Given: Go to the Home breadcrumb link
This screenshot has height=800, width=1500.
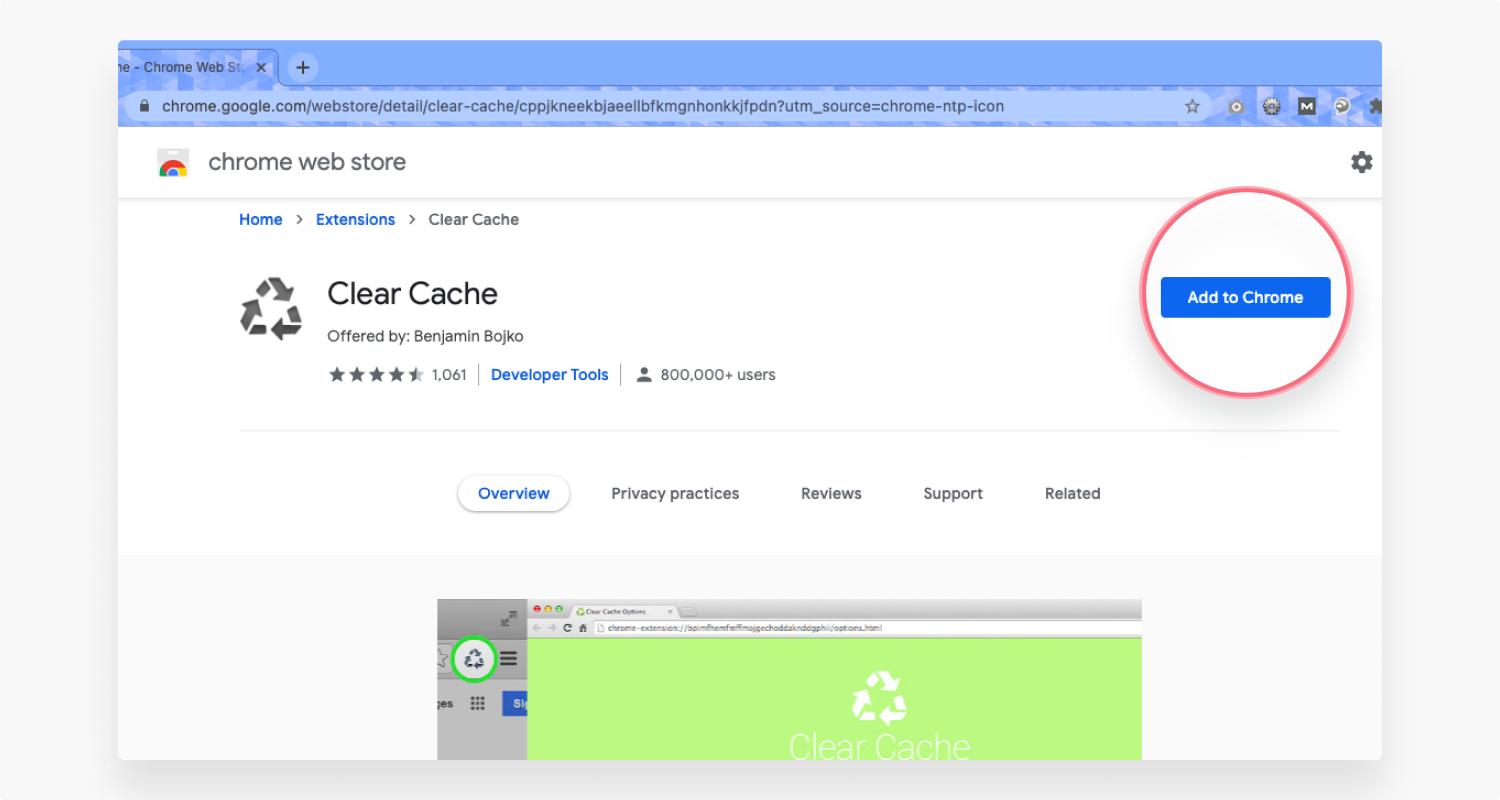Looking at the screenshot, I should click(x=261, y=220).
